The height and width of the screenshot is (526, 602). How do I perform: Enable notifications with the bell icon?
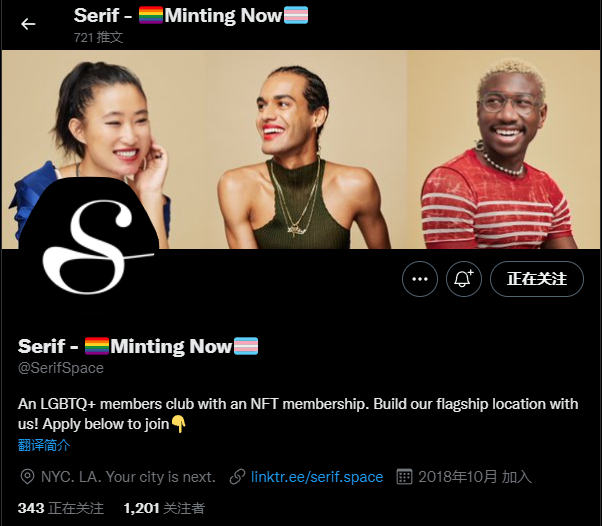[x=464, y=279]
